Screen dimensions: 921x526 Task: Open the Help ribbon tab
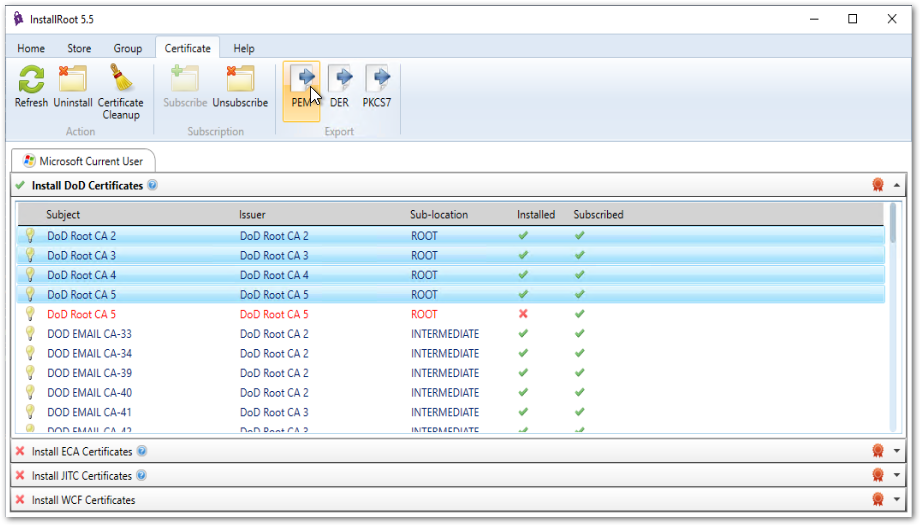(x=244, y=48)
